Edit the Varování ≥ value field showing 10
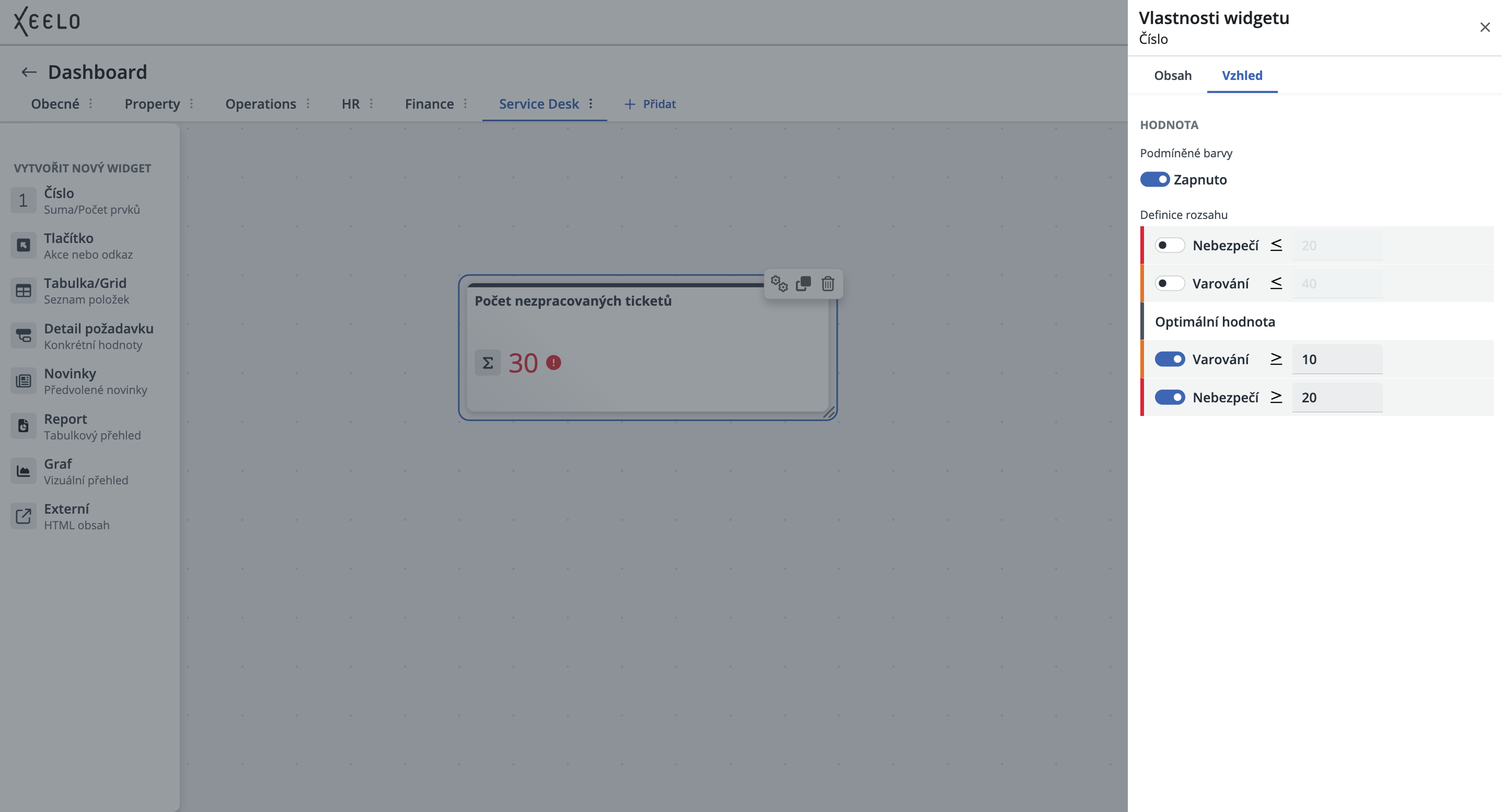 (x=1337, y=359)
